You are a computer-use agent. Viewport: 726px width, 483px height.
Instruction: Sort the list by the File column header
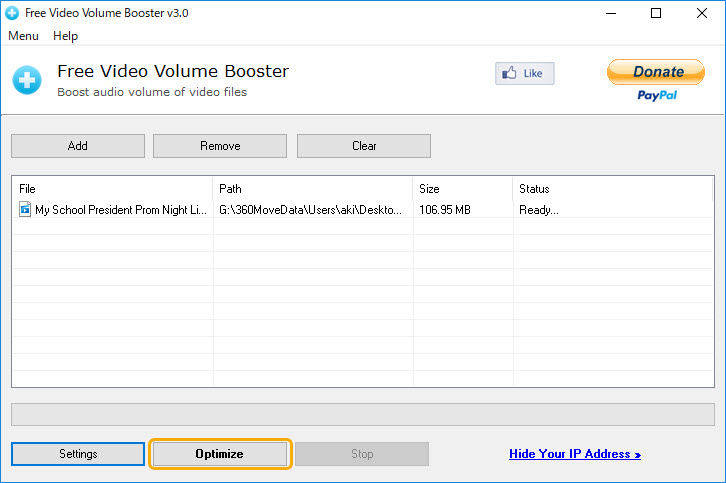tap(113, 188)
